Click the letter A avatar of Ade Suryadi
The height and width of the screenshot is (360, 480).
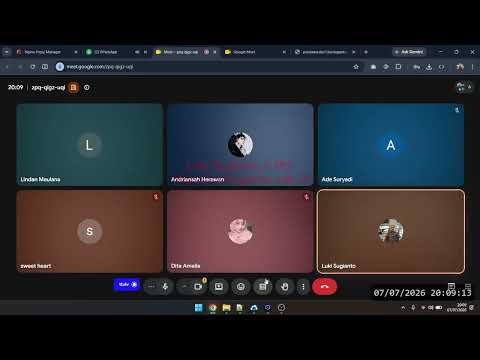pyautogui.click(x=391, y=145)
